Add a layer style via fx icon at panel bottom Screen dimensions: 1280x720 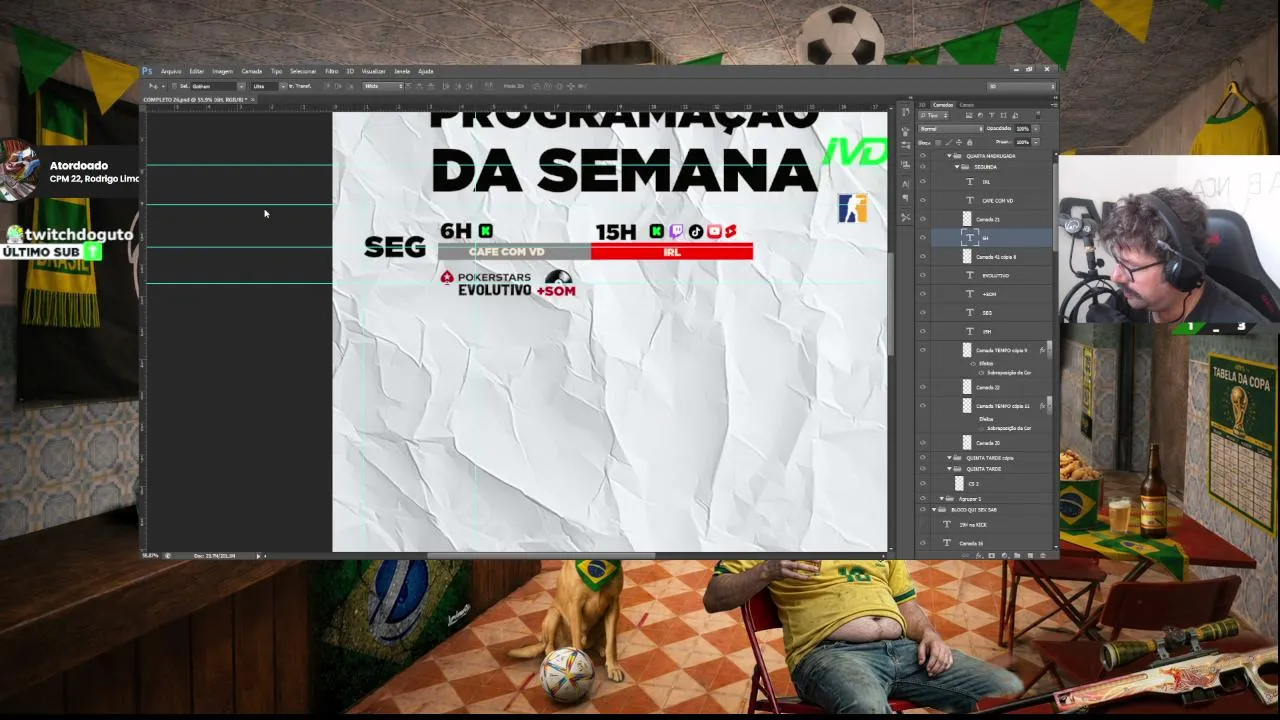[978, 555]
